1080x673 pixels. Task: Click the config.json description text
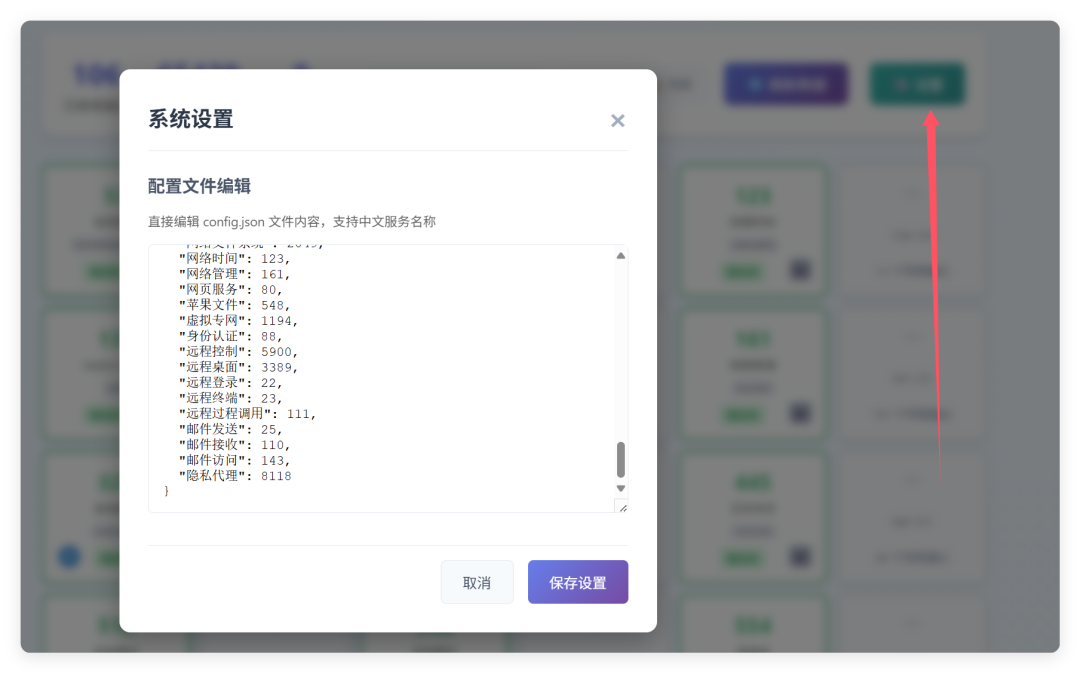coord(292,222)
